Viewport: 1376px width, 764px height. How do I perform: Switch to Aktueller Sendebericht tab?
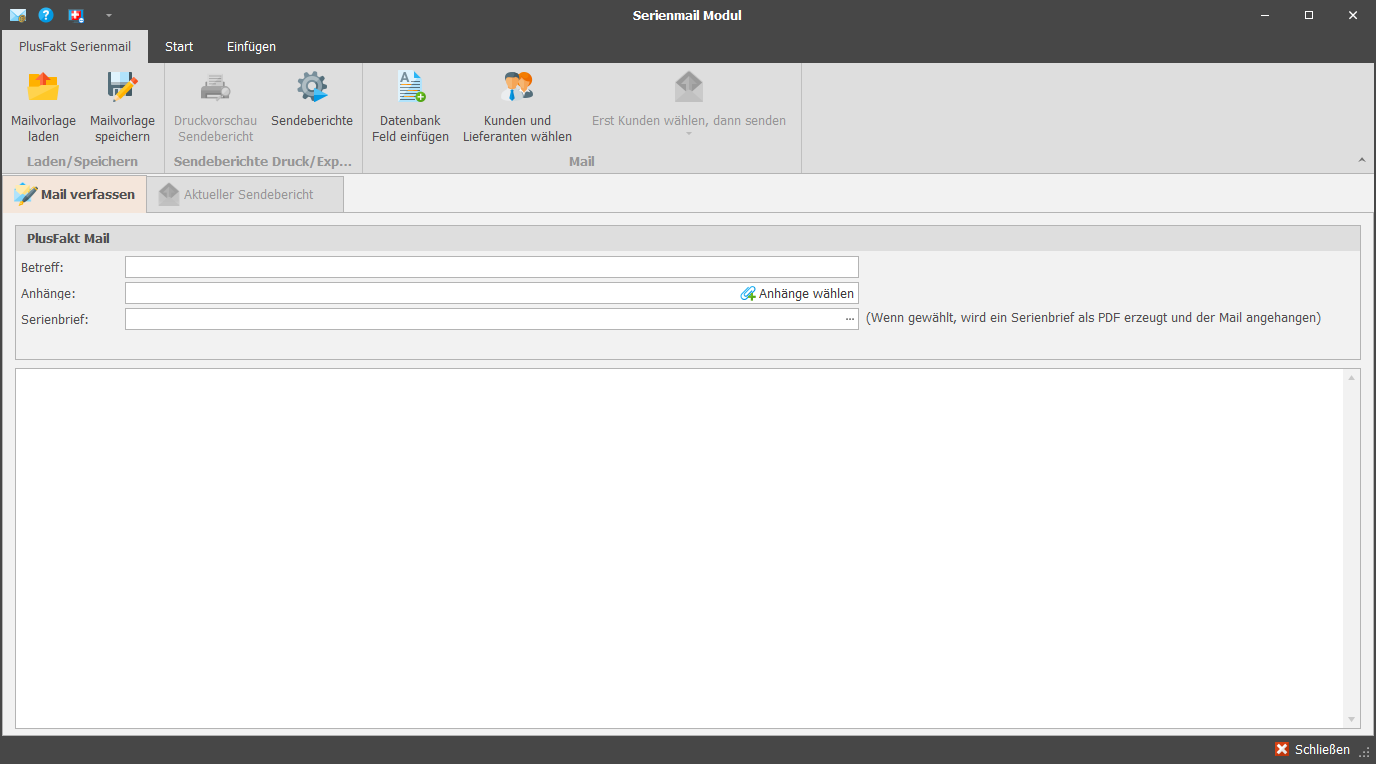coord(245,194)
